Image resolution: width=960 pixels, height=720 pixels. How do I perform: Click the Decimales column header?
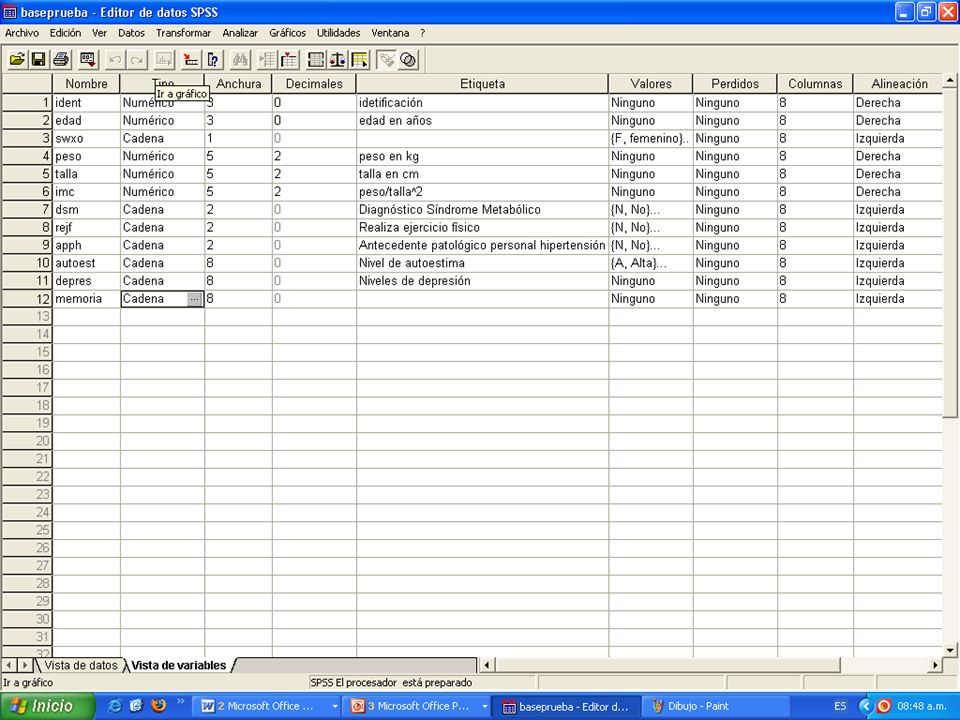pos(314,84)
